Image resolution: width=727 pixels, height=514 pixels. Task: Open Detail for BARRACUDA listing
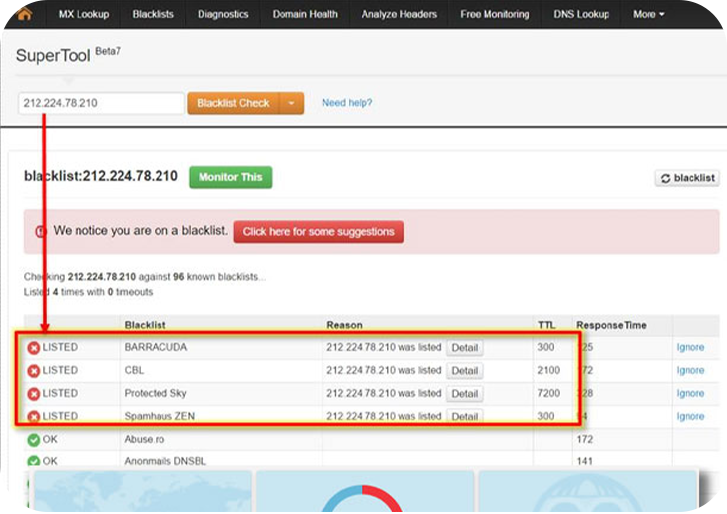[465, 348]
